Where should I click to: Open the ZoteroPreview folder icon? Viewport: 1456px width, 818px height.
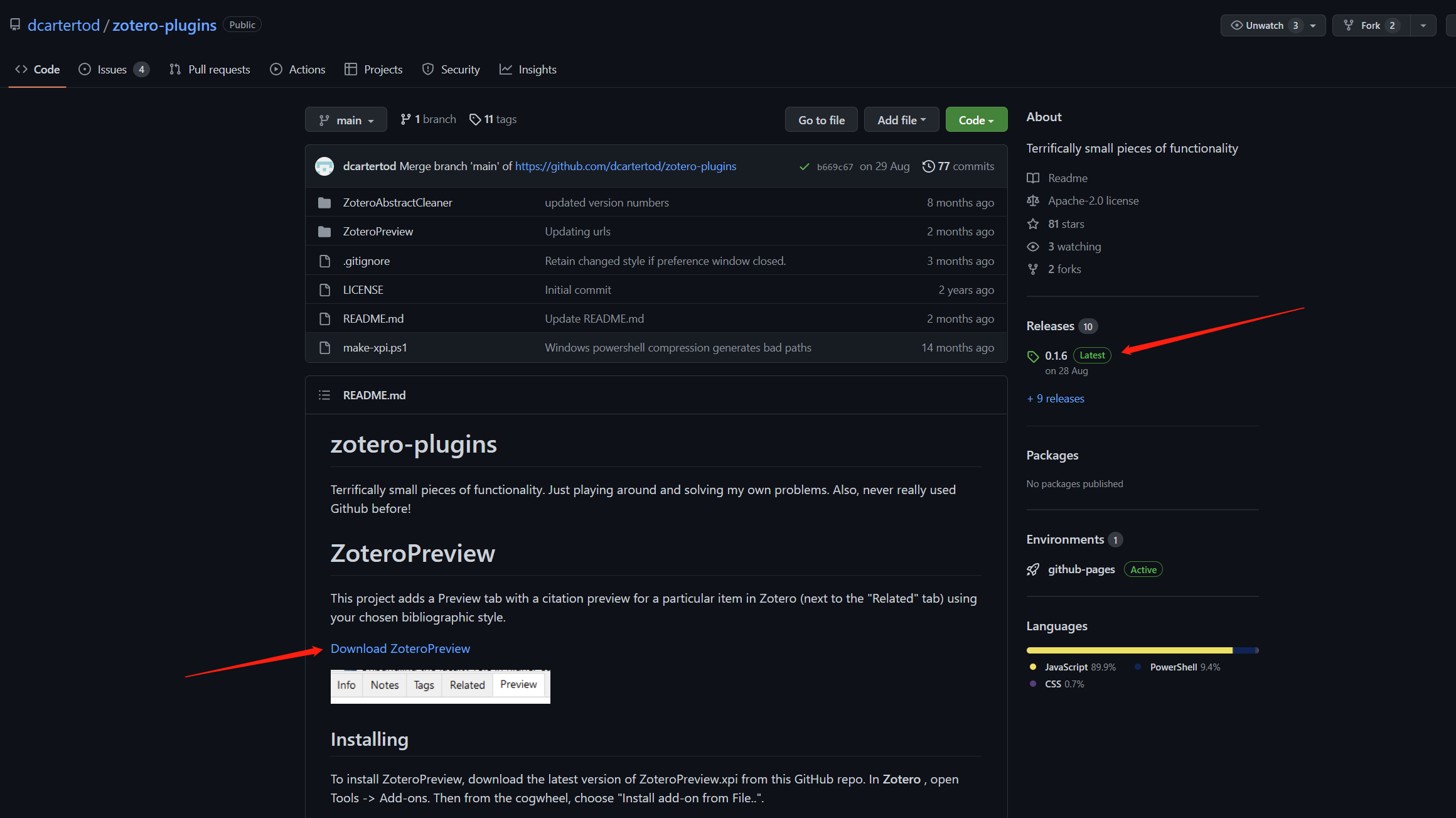[x=324, y=231]
